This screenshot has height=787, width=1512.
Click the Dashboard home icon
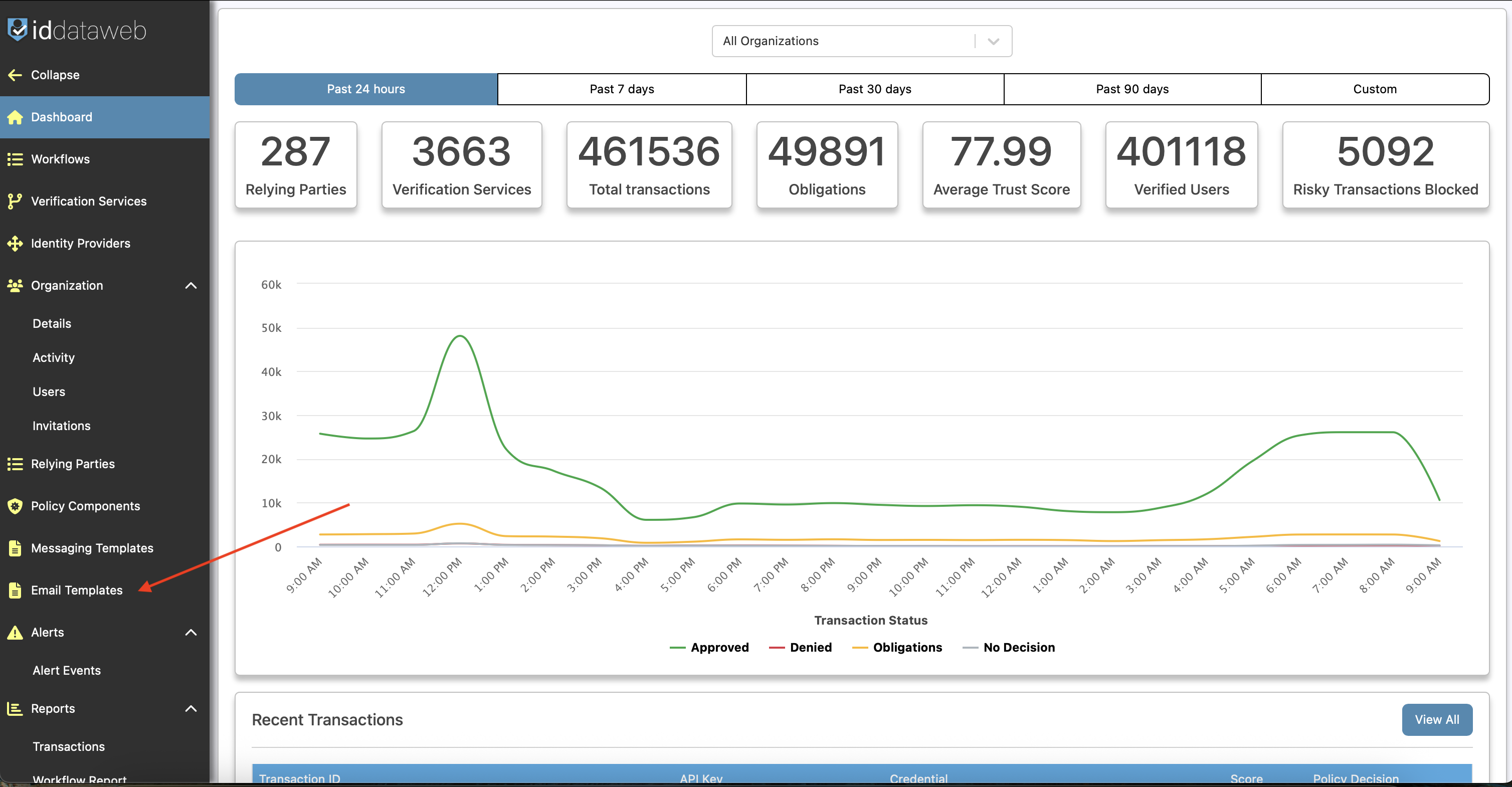[x=15, y=117]
